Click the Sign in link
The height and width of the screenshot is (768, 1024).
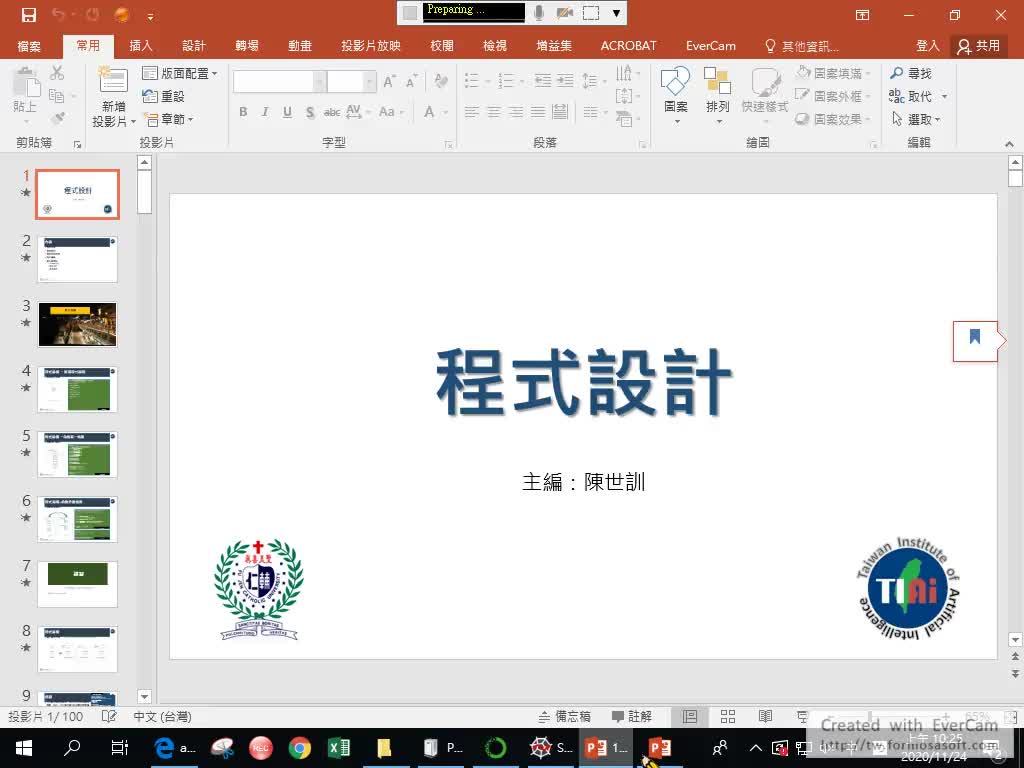coord(927,46)
